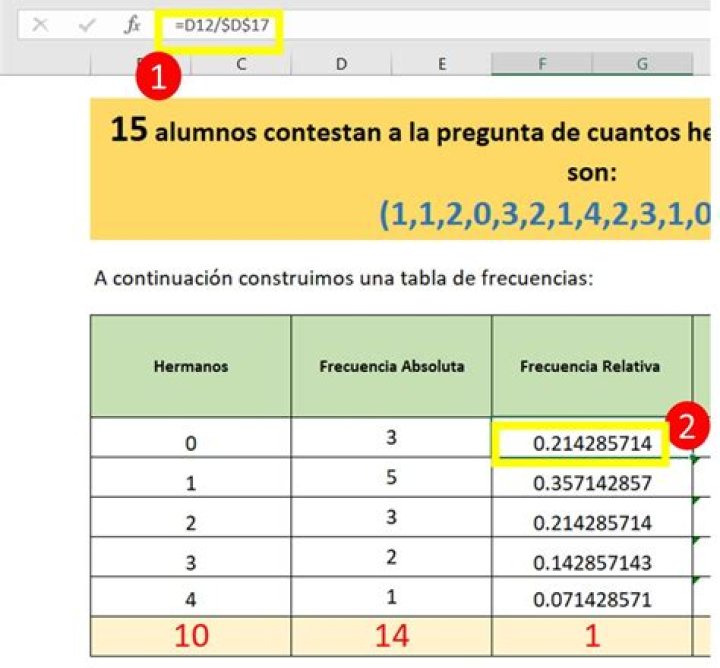Select column E header

tap(441, 64)
